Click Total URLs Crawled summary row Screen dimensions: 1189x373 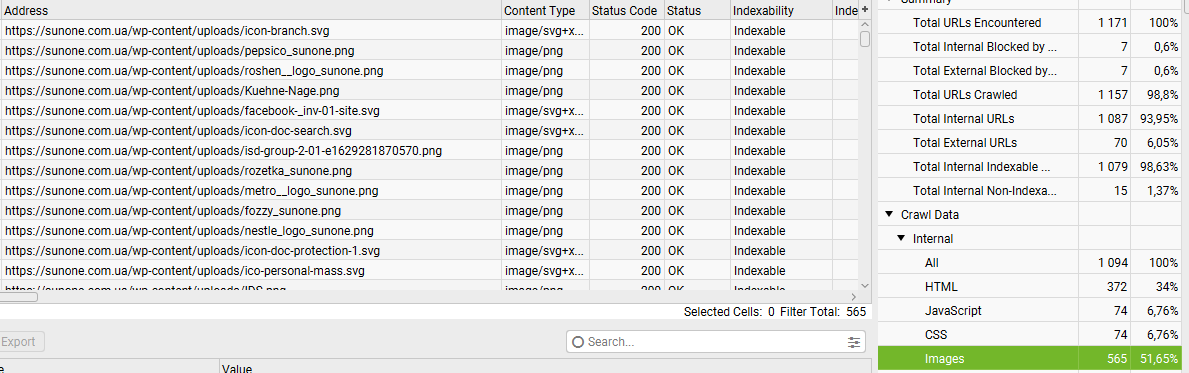1034,95
